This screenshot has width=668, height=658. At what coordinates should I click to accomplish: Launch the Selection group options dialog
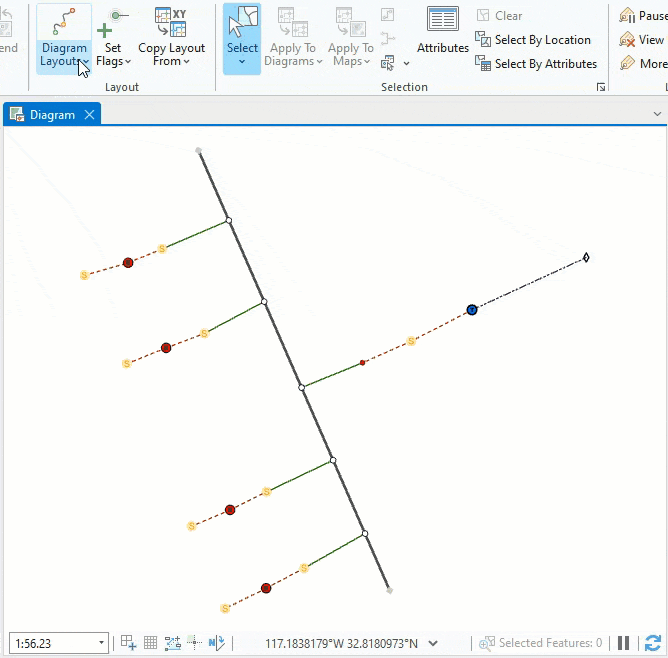click(601, 87)
